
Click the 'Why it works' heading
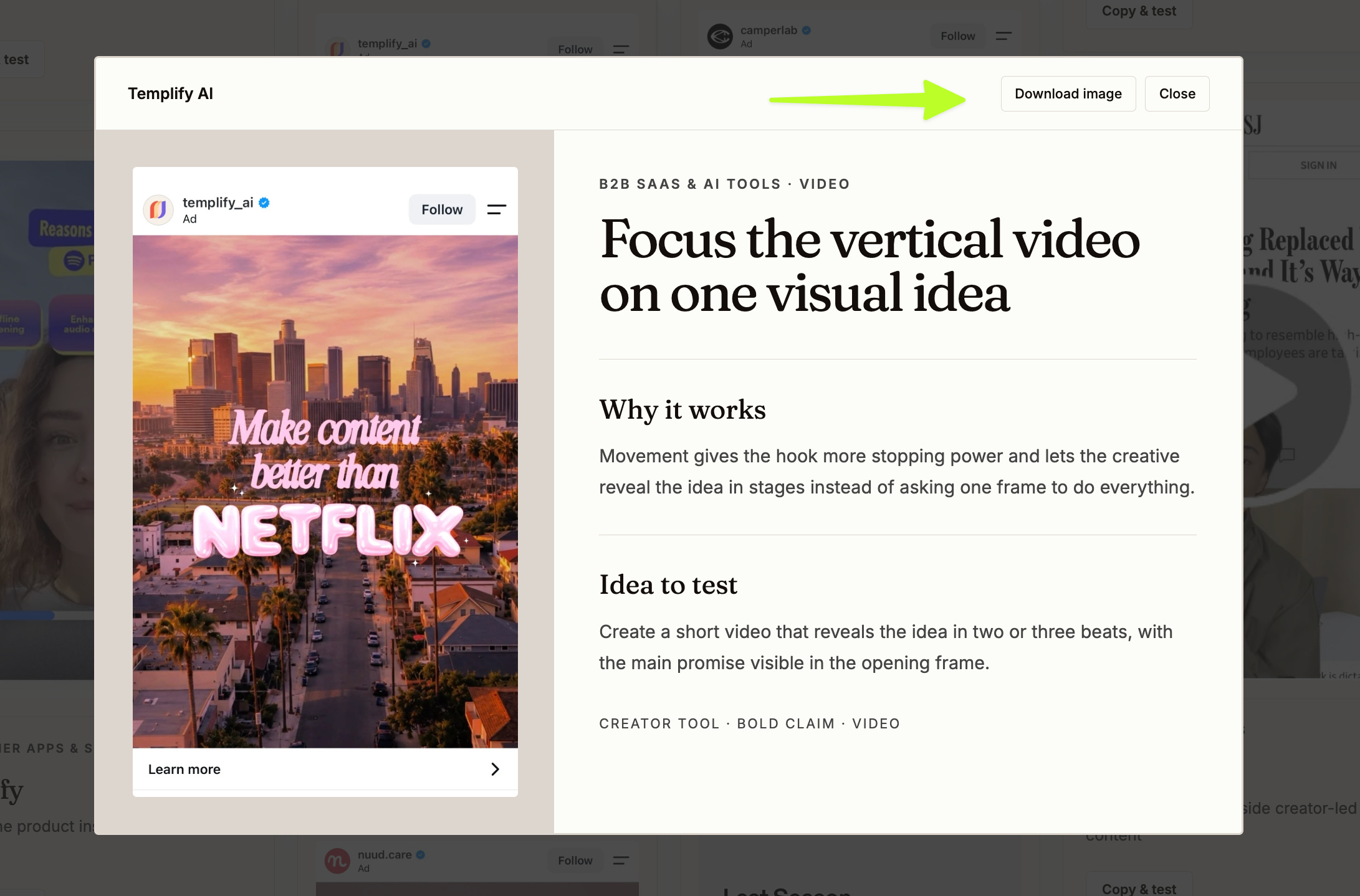click(x=682, y=409)
